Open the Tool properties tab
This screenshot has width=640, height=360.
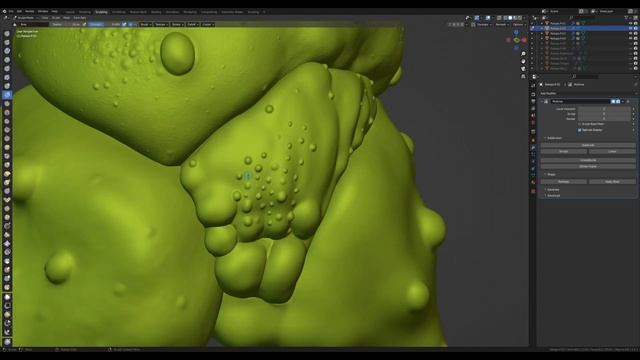pyautogui.click(x=533, y=85)
